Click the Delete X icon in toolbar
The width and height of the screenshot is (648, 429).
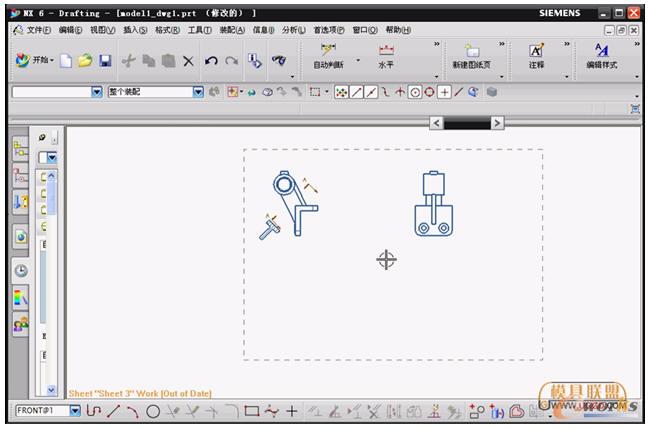[188, 61]
